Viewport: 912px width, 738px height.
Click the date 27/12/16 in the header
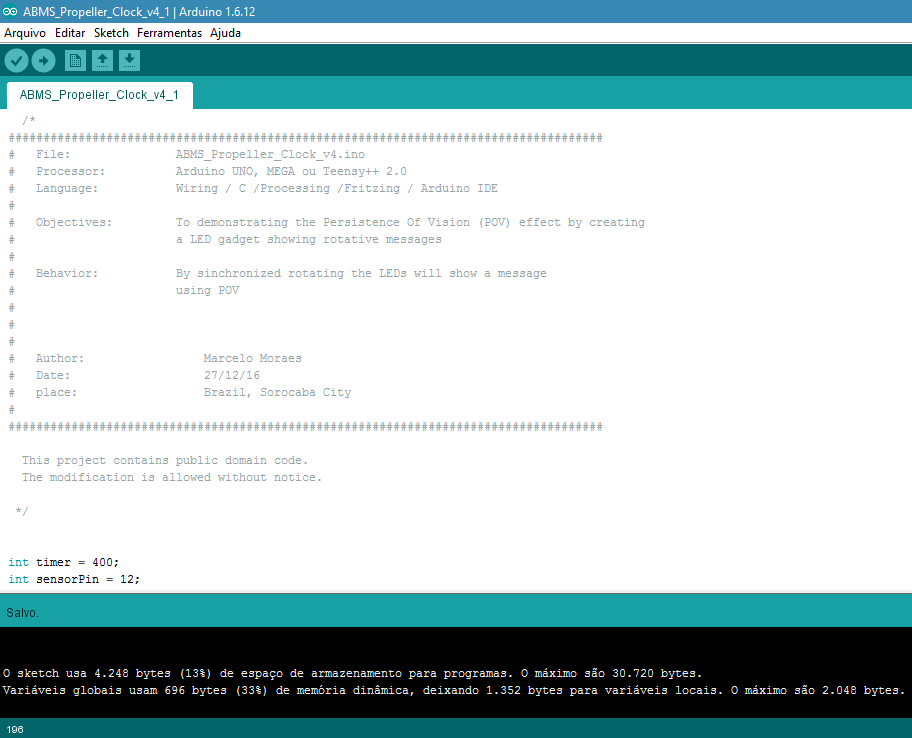[x=231, y=375]
